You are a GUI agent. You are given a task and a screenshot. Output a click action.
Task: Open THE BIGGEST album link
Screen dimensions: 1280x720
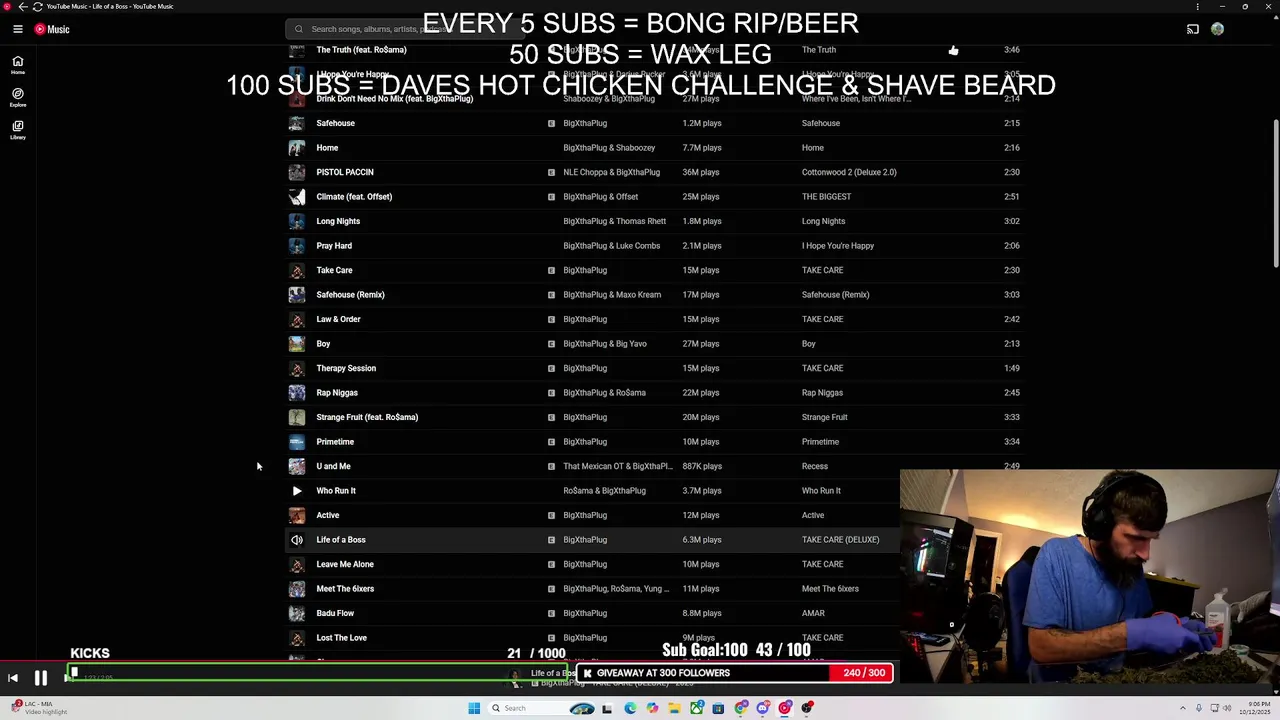point(826,197)
